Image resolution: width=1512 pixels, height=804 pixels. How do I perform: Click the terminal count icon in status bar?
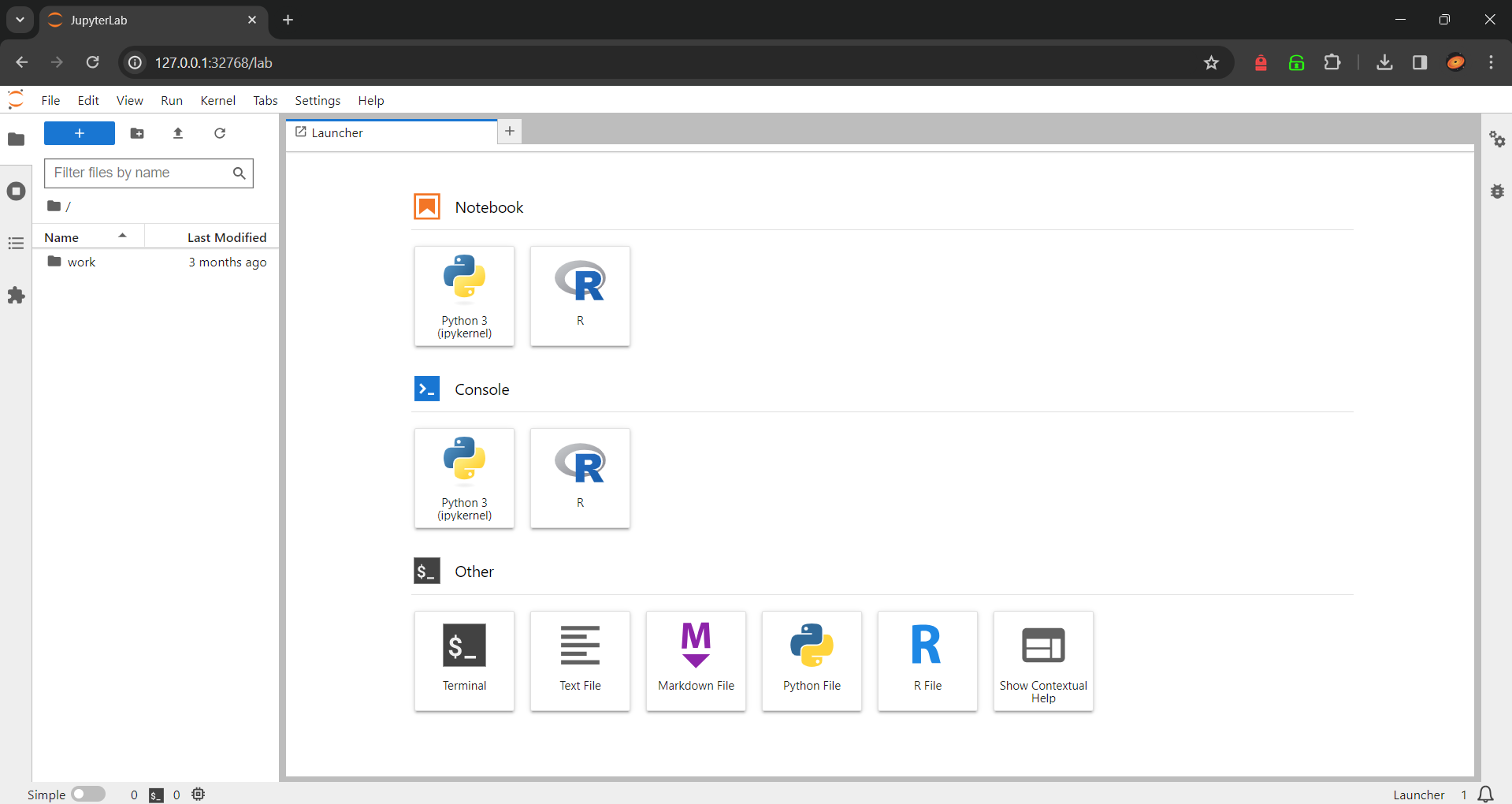click(x=156, y=795)
